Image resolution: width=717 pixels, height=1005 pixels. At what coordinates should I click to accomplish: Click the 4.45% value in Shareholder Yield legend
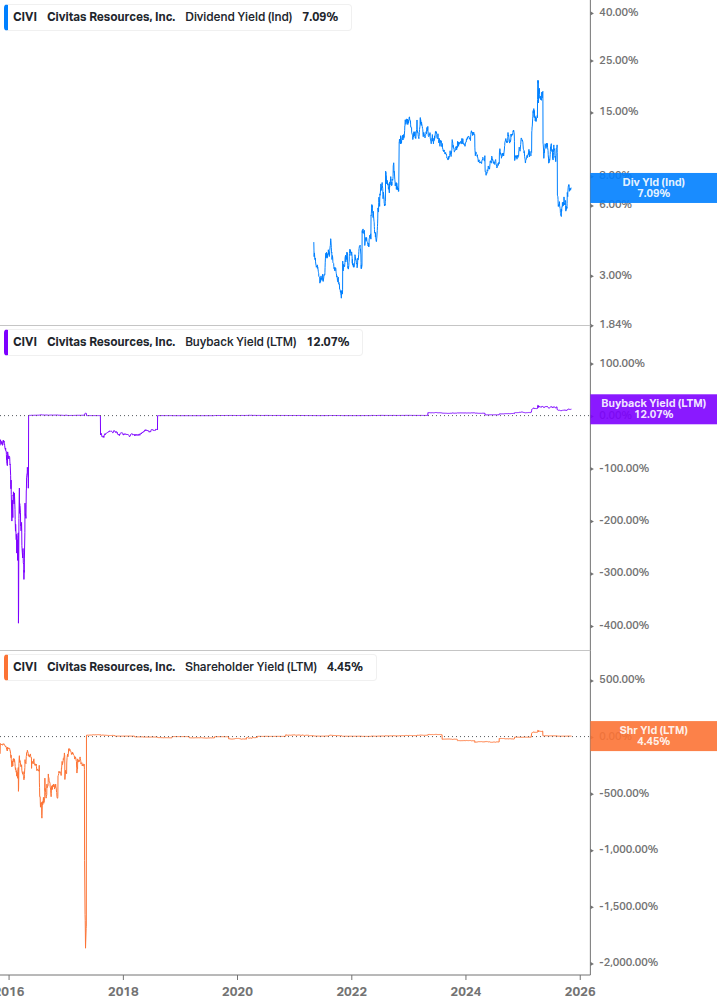pyautogui.click(x=345, y=667)
